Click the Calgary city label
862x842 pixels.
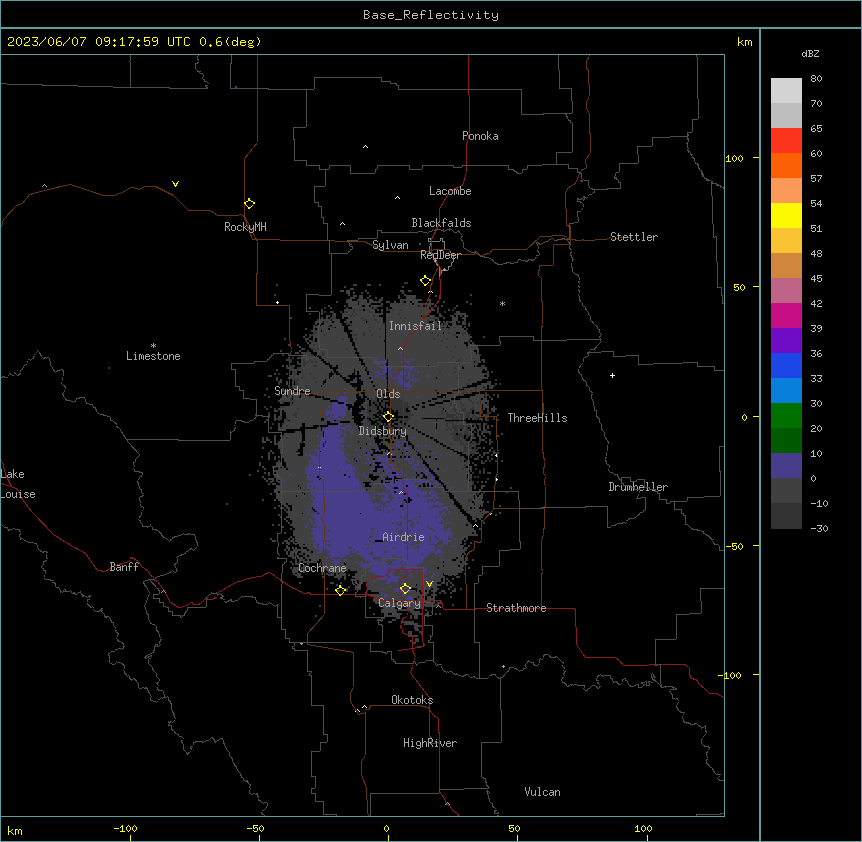click(400, 603)
